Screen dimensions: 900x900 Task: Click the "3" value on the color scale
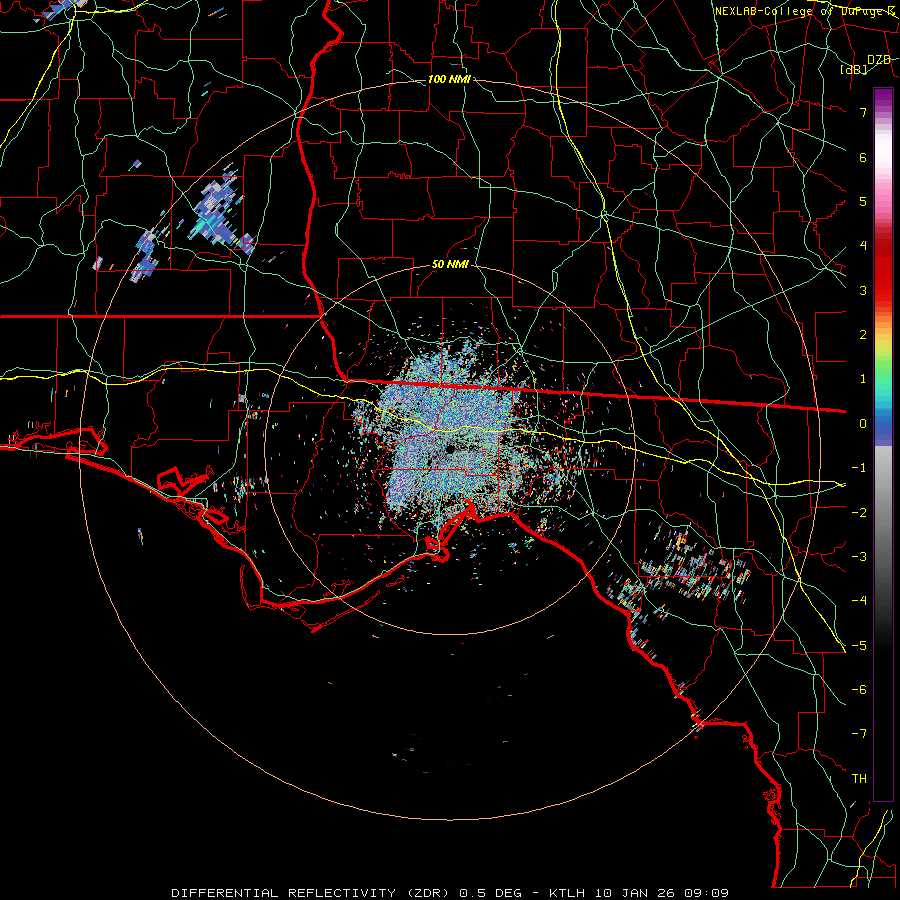coord(863,290)
